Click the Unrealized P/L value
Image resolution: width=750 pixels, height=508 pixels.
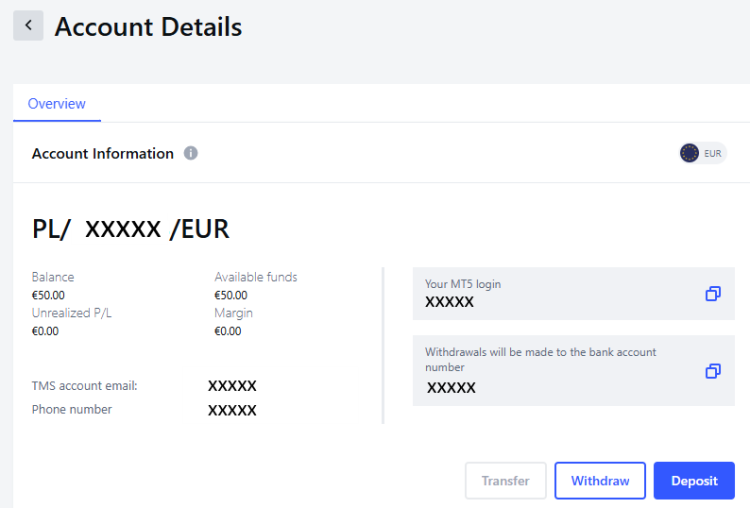[x=45, y=331]
